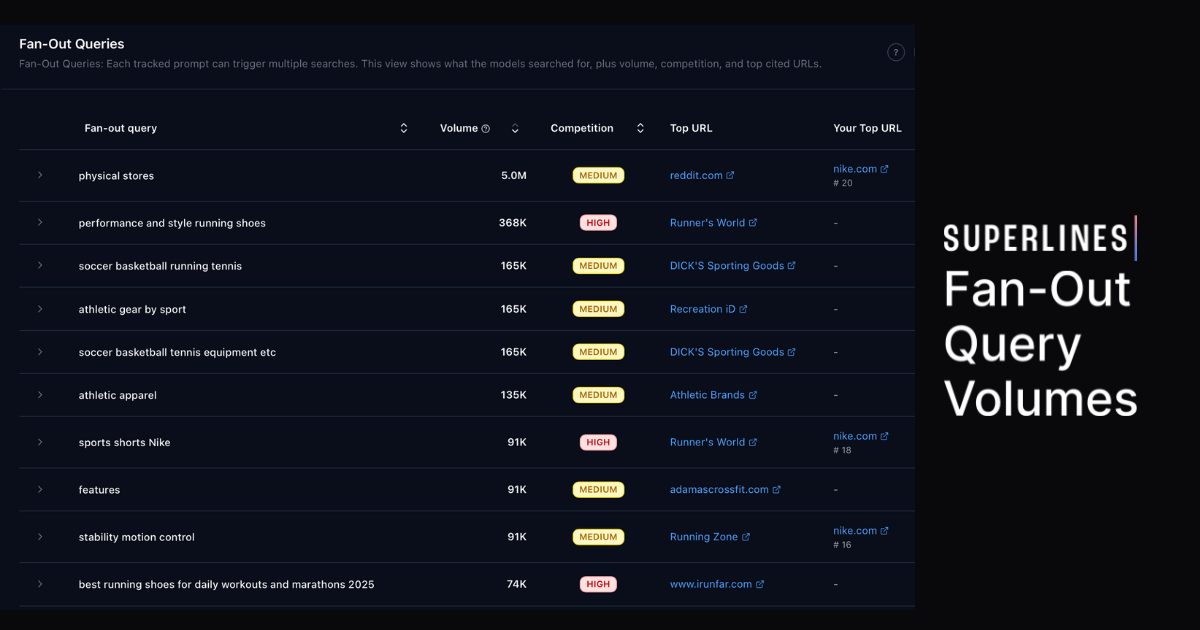Open the Recreation iD link
Screen dimensions: 1200x630
[705, 308]
